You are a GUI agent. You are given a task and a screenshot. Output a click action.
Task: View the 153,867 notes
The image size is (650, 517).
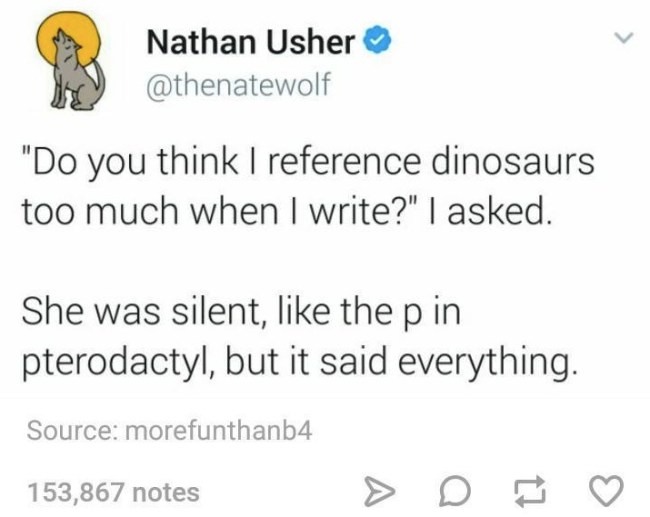[x=113, y=491]
